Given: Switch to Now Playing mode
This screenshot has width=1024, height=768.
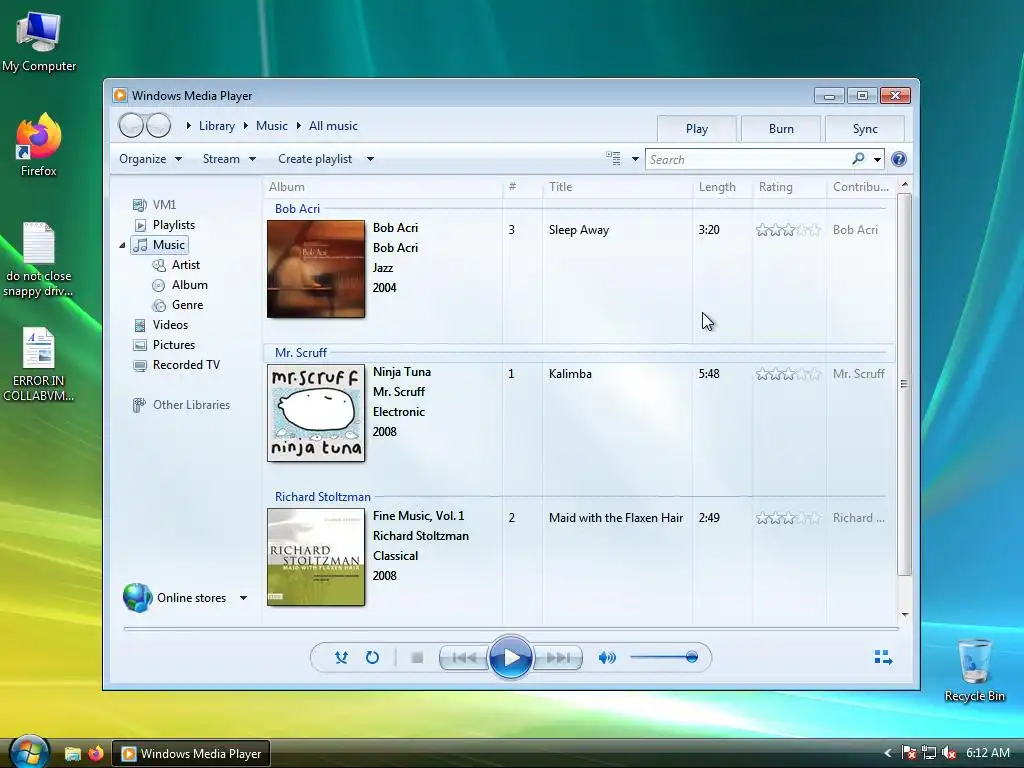Looking at the screenshot, I should (x=883, y=658).
